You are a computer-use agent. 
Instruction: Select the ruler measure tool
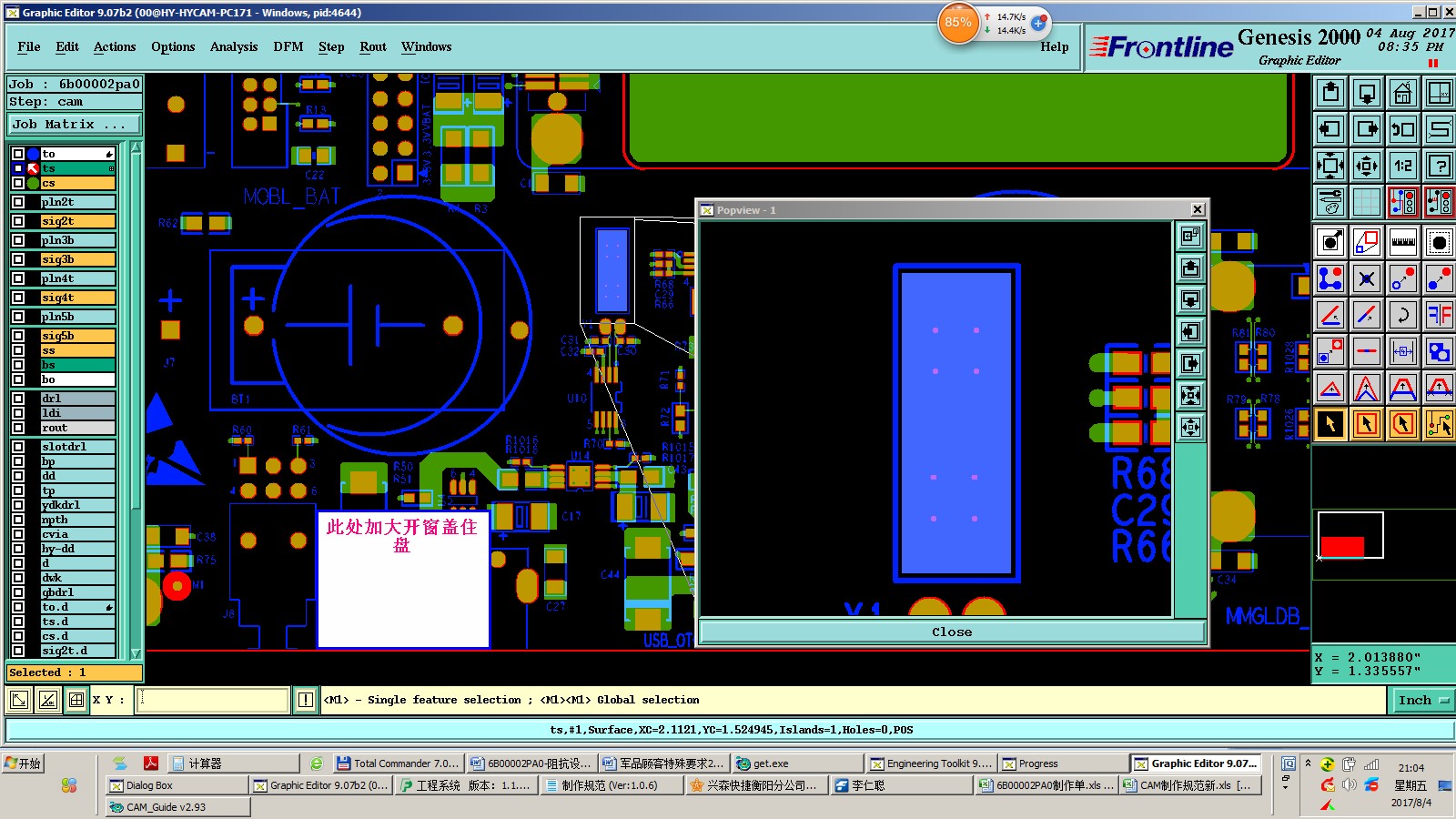point(1403,242)
